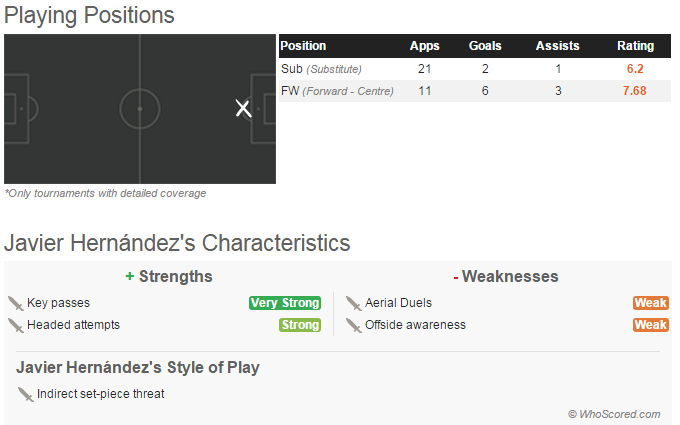This screenshot has height=425, width=680.
Task: Click the X position marker on pitch
Action: click(243, 108)
